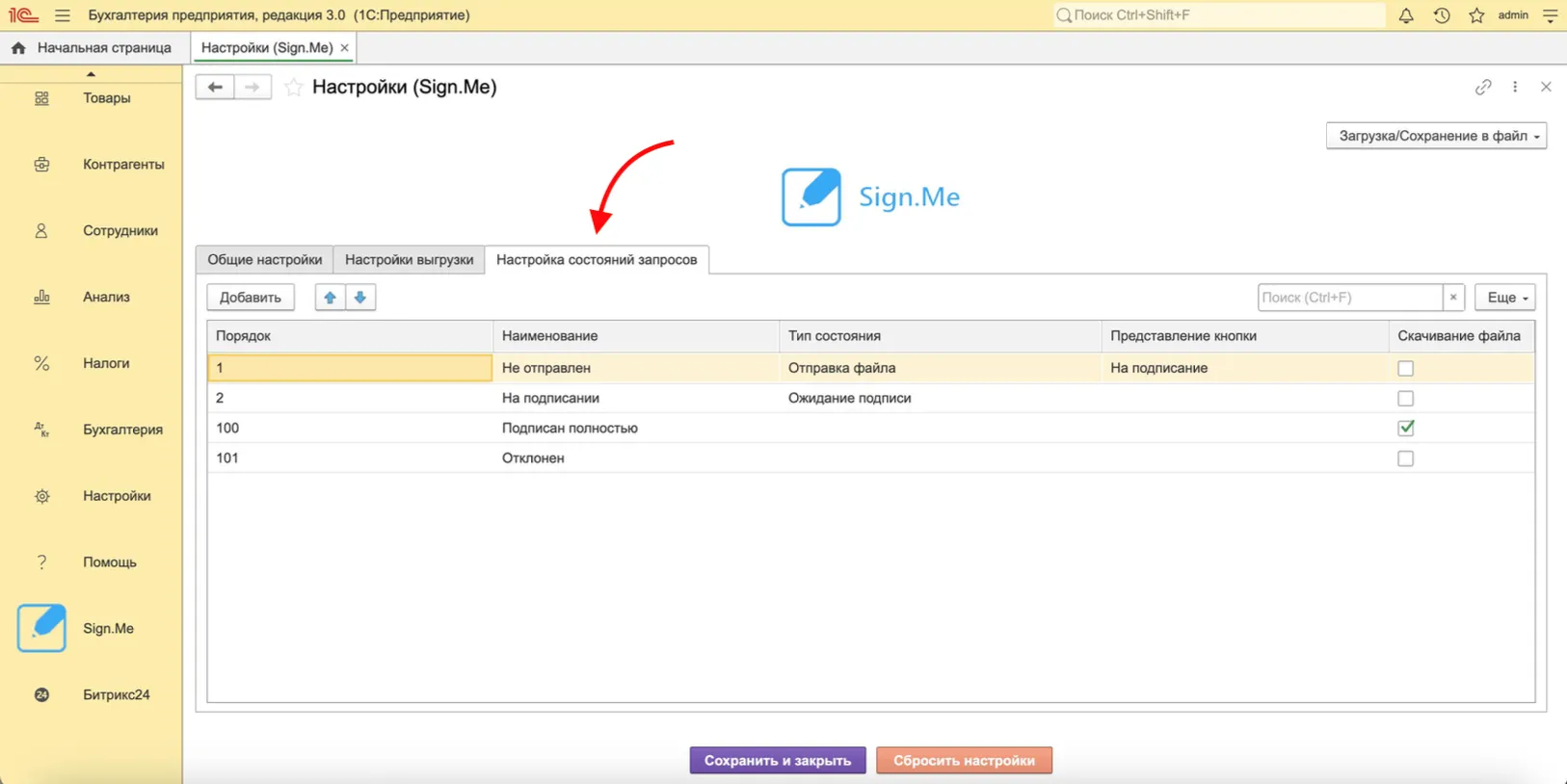
Task: Open Анализ section in sidebar
Action: pyautogui.click(x=91, y=297)
